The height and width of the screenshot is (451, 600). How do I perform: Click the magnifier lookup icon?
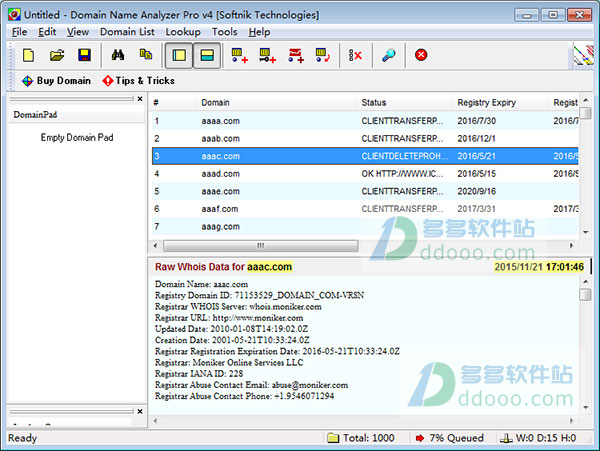(x=389, y=55)
